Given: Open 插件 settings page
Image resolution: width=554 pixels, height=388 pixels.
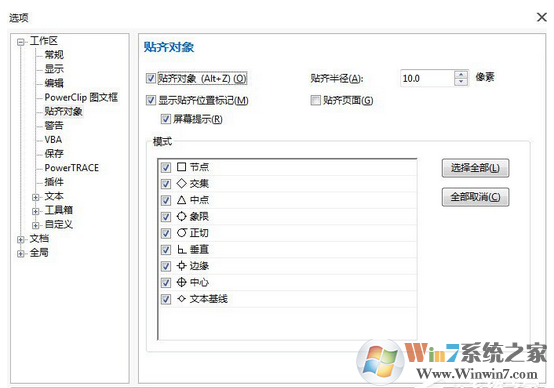Looking at the screenshot, I should (54, 182).
